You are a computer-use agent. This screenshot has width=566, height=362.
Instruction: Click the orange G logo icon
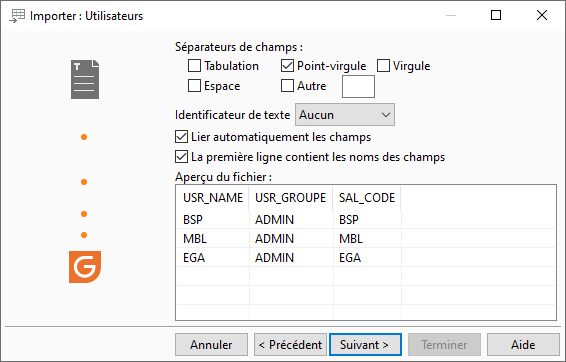click(x=85, y=267)
